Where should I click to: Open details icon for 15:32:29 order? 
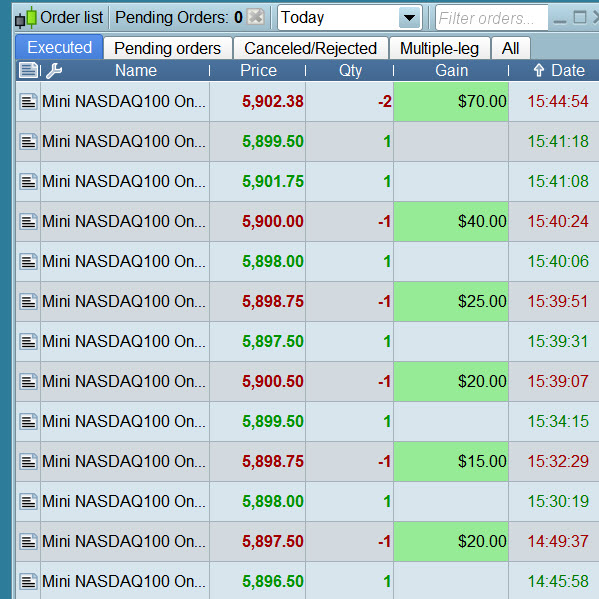tap(28, 461)
